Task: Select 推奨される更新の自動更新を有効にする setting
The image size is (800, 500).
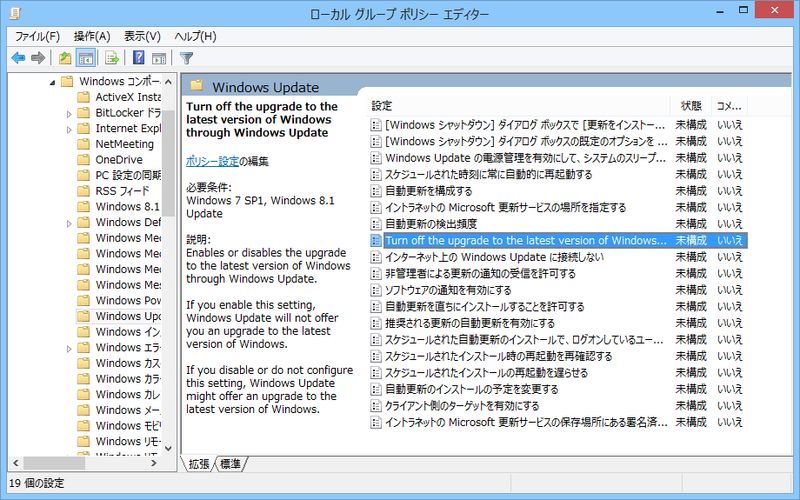Action: 469,323
